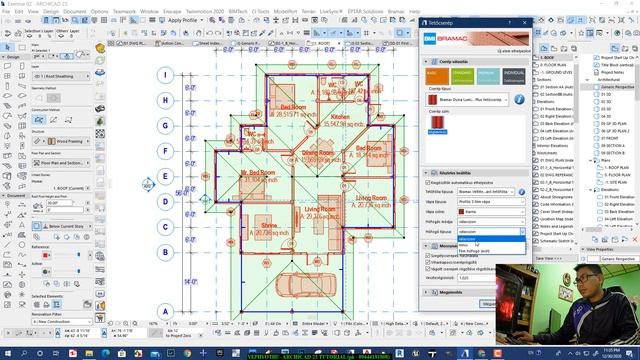Open the Cserép típus tile dropdown
The width and height of the screenshot is (640, 360).
tap(467, 100)
